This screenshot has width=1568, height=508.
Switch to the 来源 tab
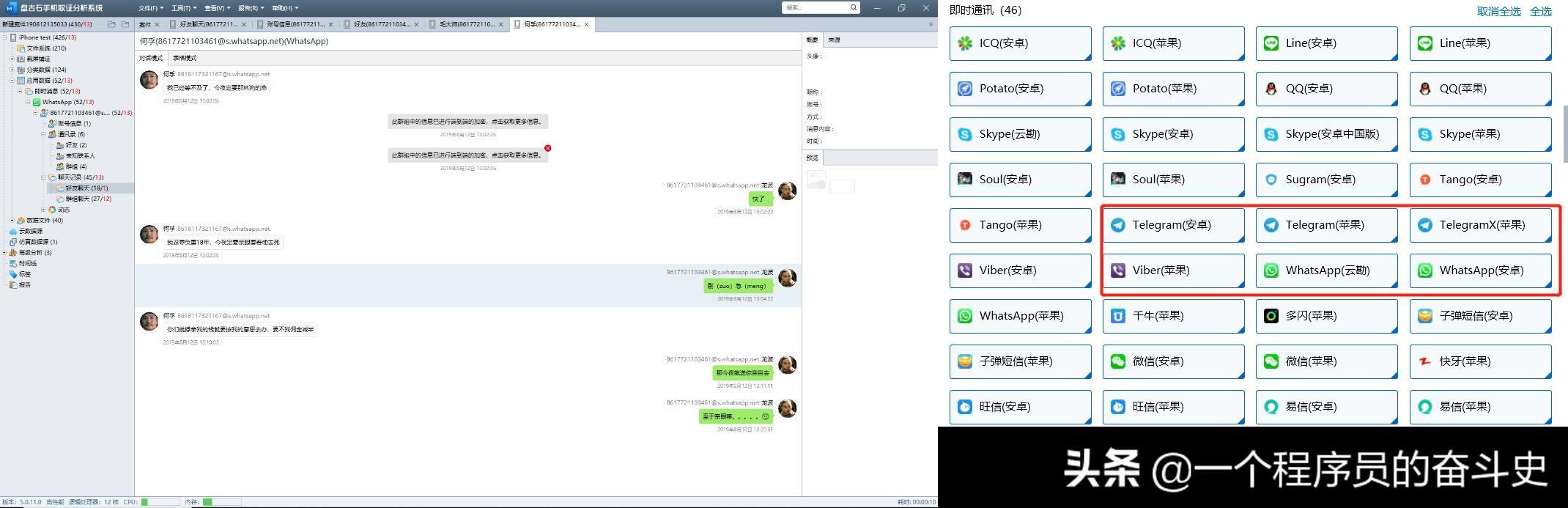click(834, 40)
